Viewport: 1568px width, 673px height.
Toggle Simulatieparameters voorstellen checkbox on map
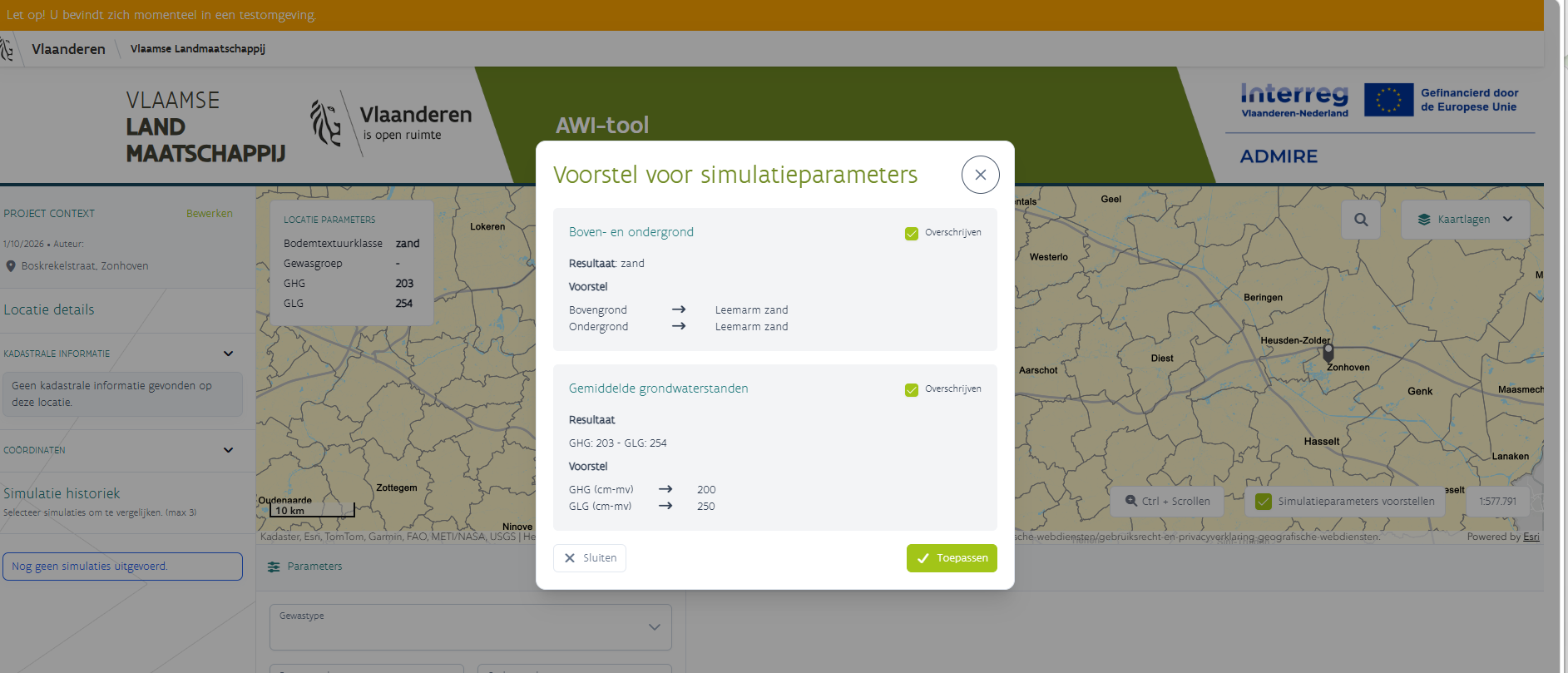(1264, 502)
